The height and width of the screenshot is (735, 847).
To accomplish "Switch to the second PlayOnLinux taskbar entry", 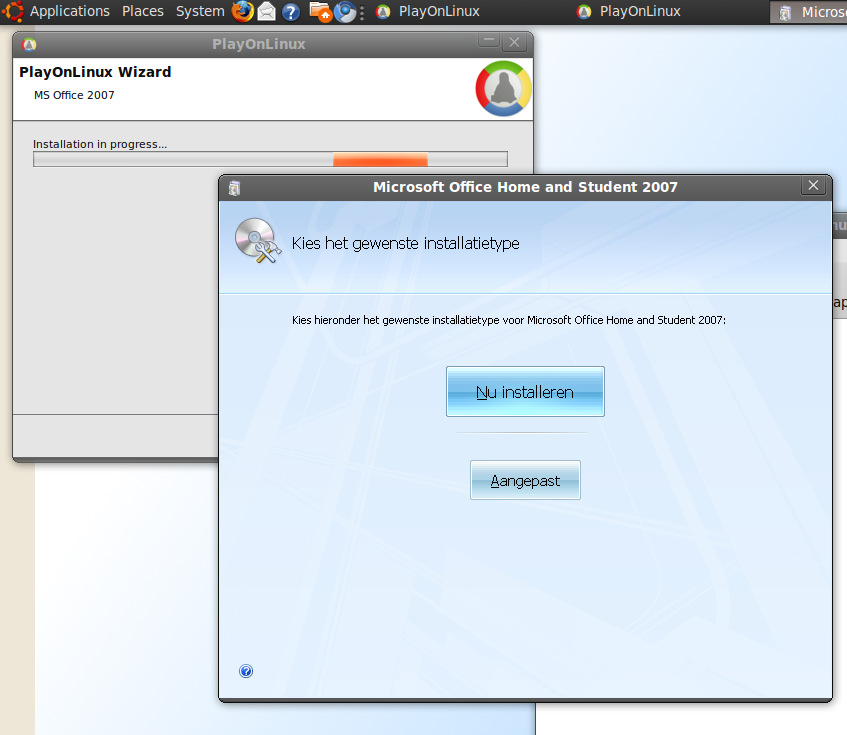I will click(x=629, y=11).
